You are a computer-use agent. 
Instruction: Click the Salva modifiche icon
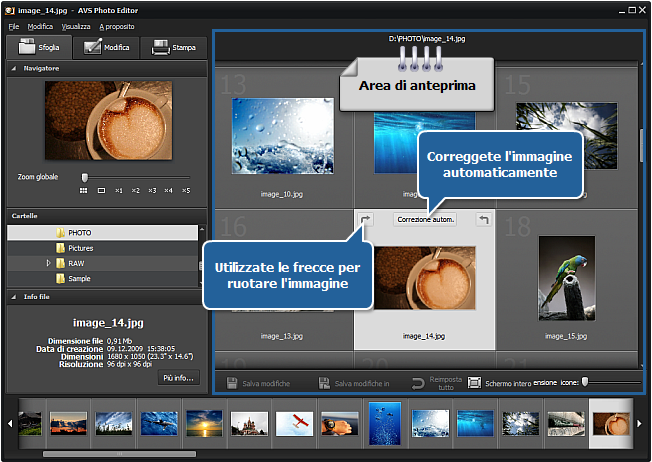(x=232, y=383)
